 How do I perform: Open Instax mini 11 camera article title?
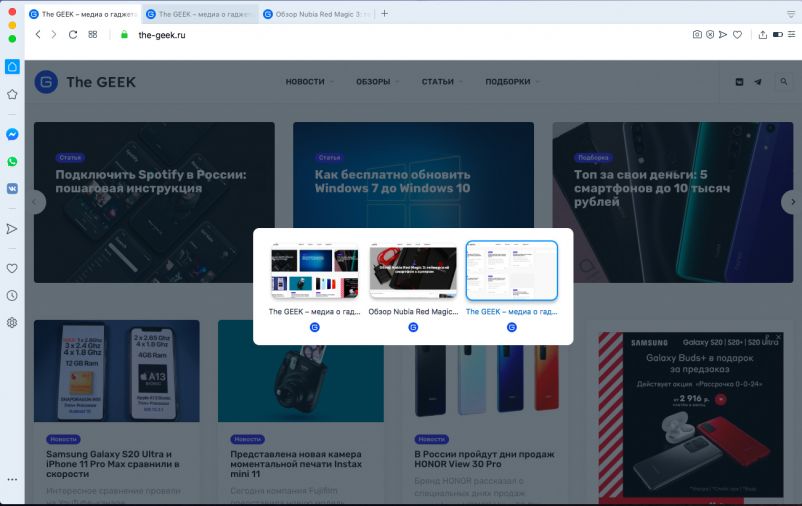pyautogui.click(x=296, y=464)
